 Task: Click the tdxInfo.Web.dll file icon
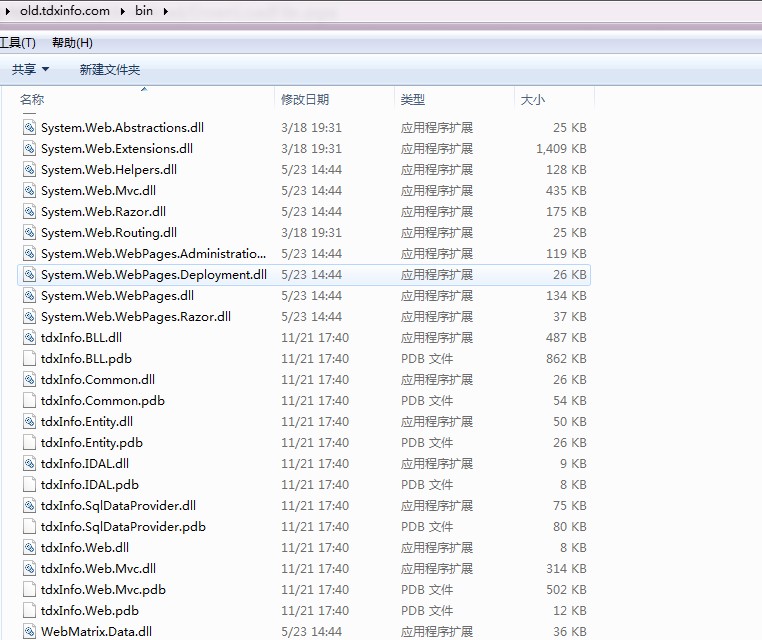point(30,547)
